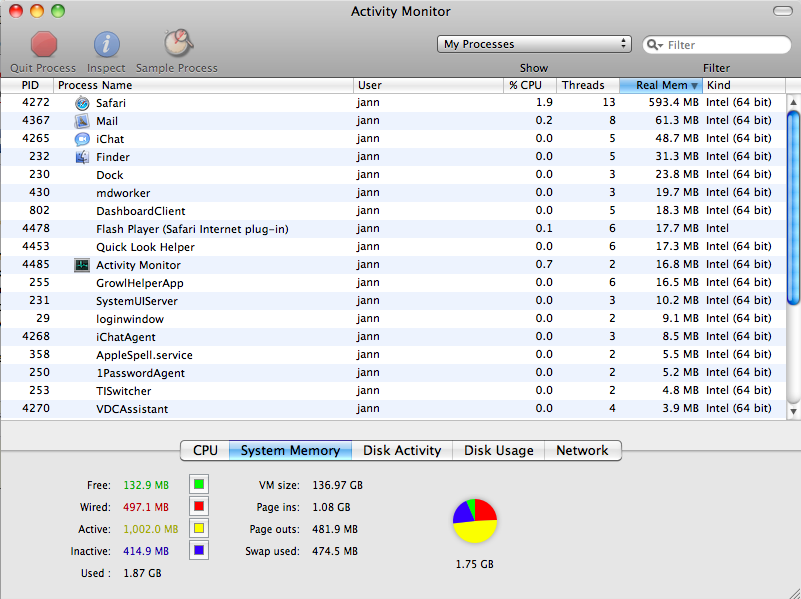Select the iChat bubble icon in process list
Viewport: 801px width, 599px height.
coord(82,139)
